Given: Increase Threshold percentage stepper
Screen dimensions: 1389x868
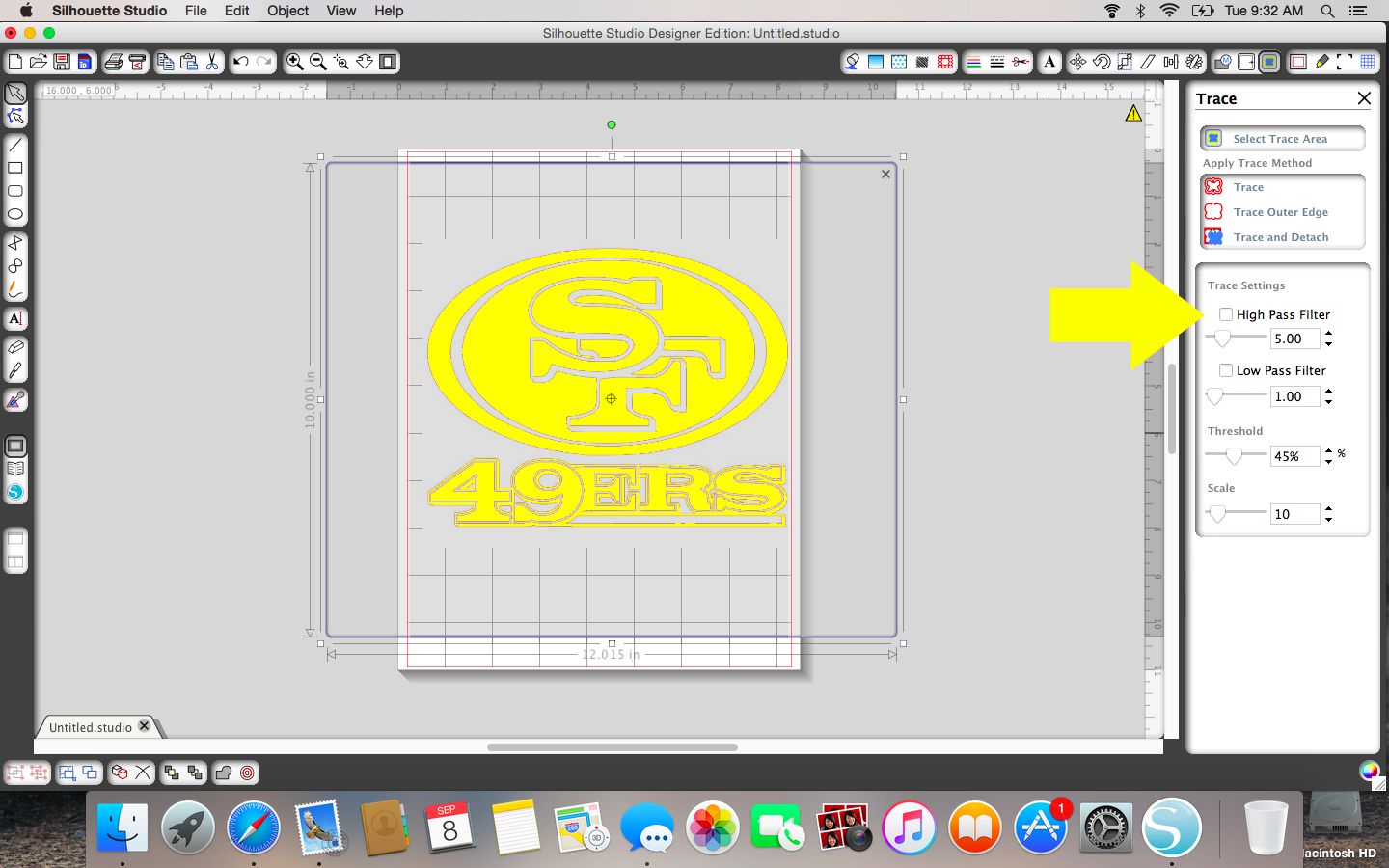Looking at the screenshot, I should coord(1328,451).
